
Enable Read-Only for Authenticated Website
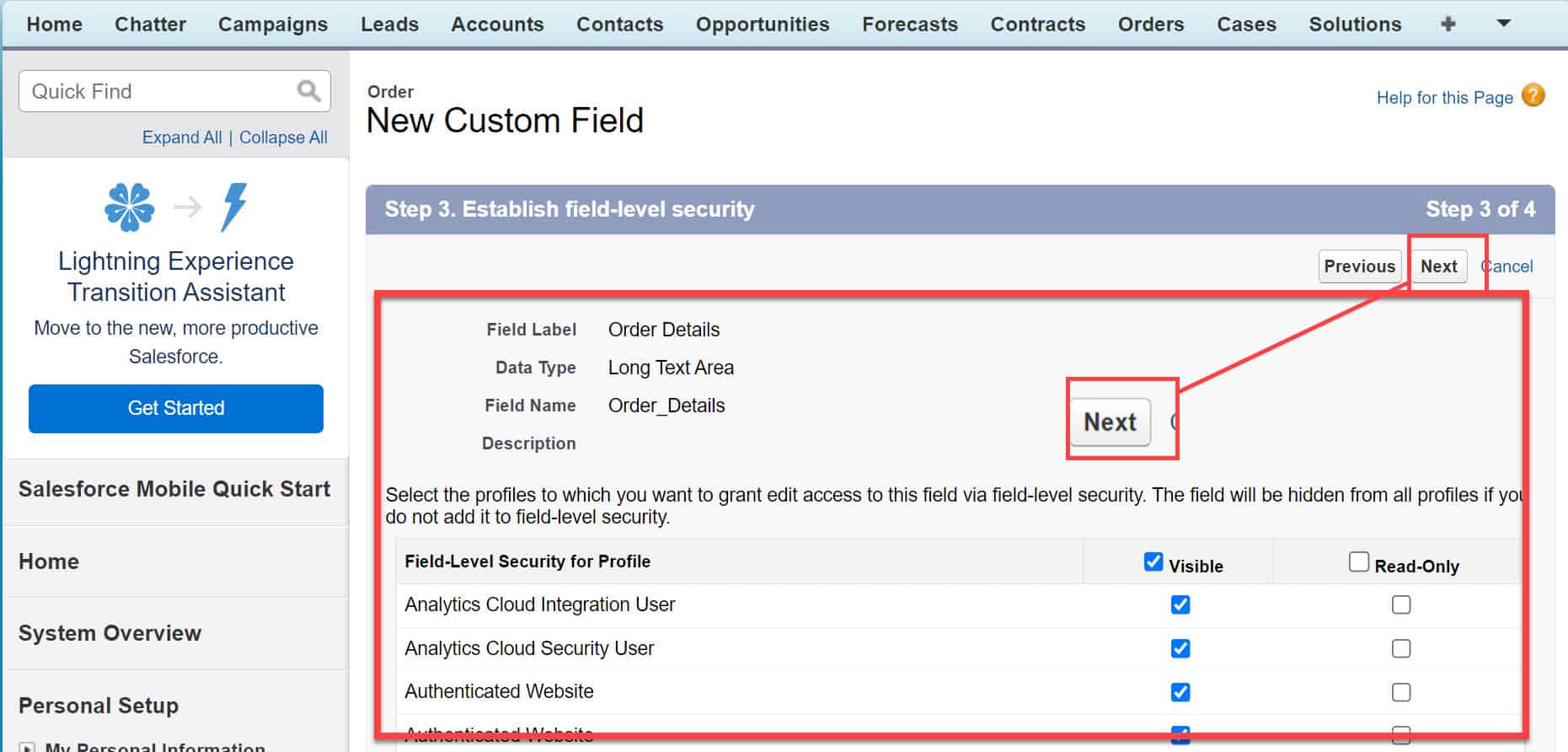pos(1401,691)
